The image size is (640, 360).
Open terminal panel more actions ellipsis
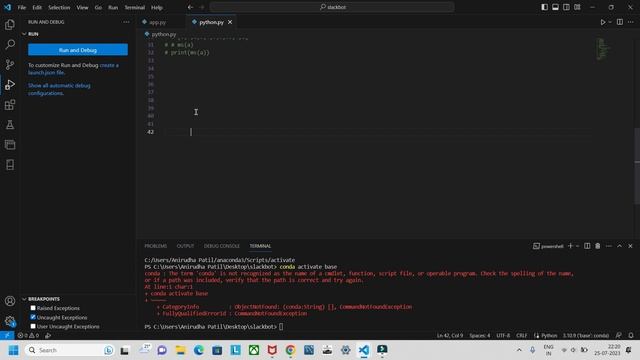(x=609, y=246)
